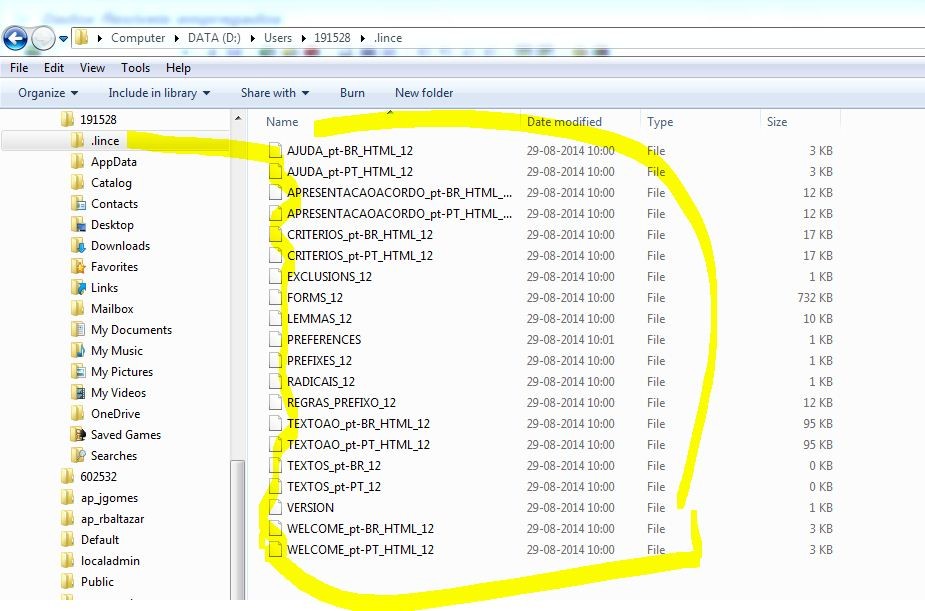Screen dimensions: 925x611
Task: Select the VERSION file
Action: tap(310, 508)
